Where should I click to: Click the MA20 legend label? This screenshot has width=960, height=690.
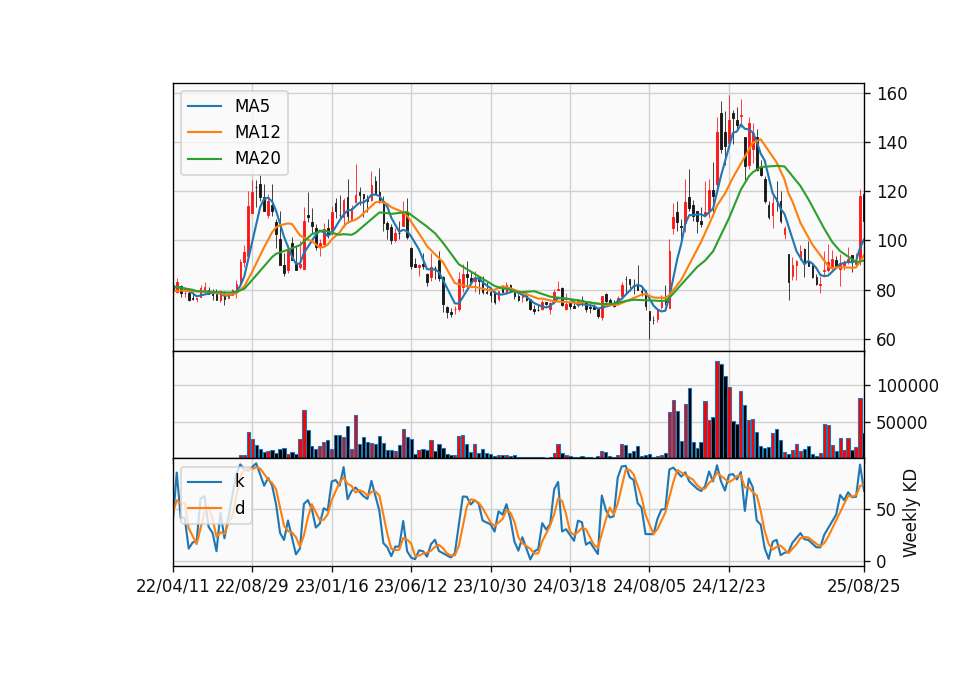coord(257,158)
